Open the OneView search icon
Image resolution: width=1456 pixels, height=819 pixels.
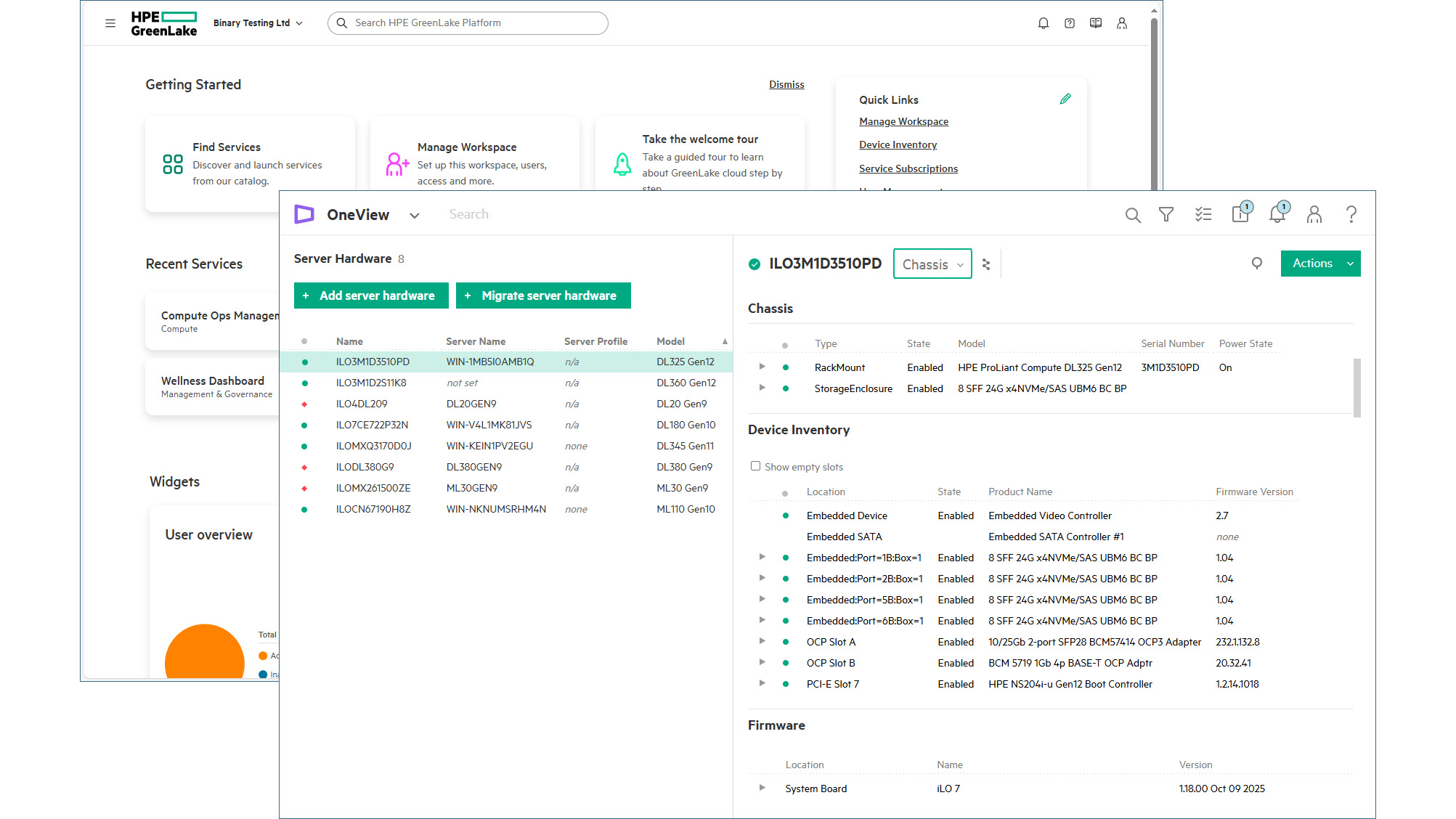(x=1133, y=215)
